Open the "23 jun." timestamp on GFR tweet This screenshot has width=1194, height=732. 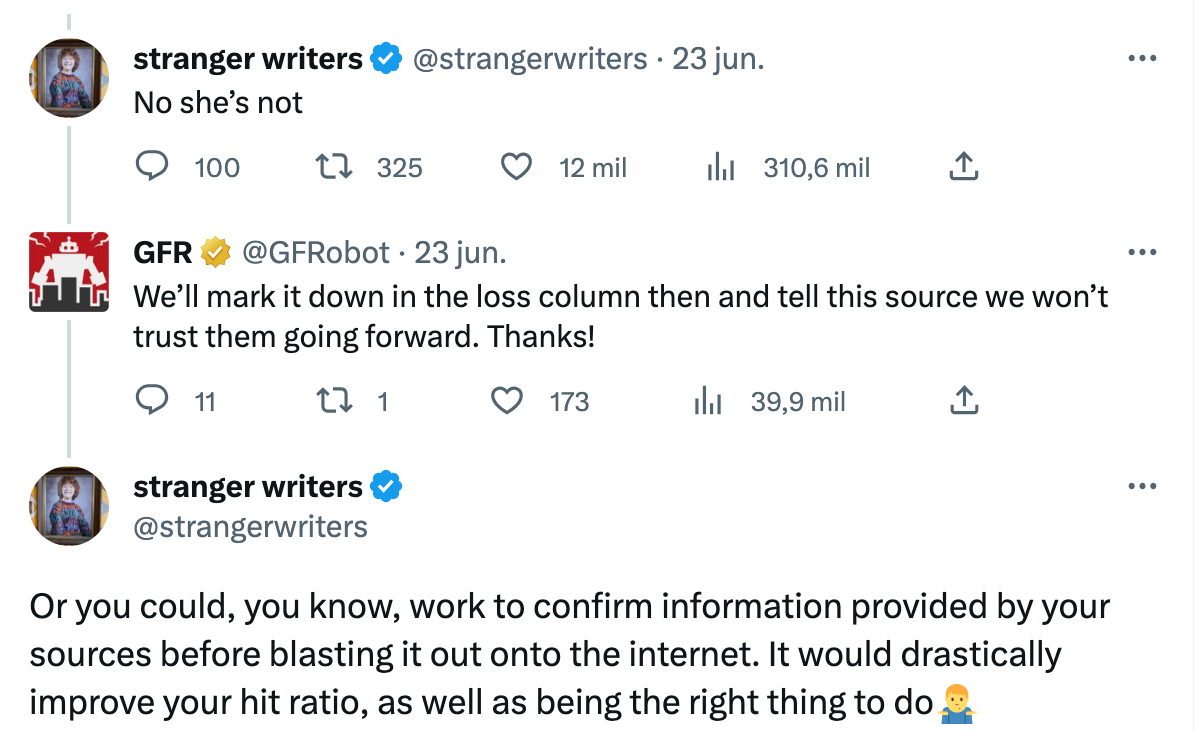[x=460, y=253]
